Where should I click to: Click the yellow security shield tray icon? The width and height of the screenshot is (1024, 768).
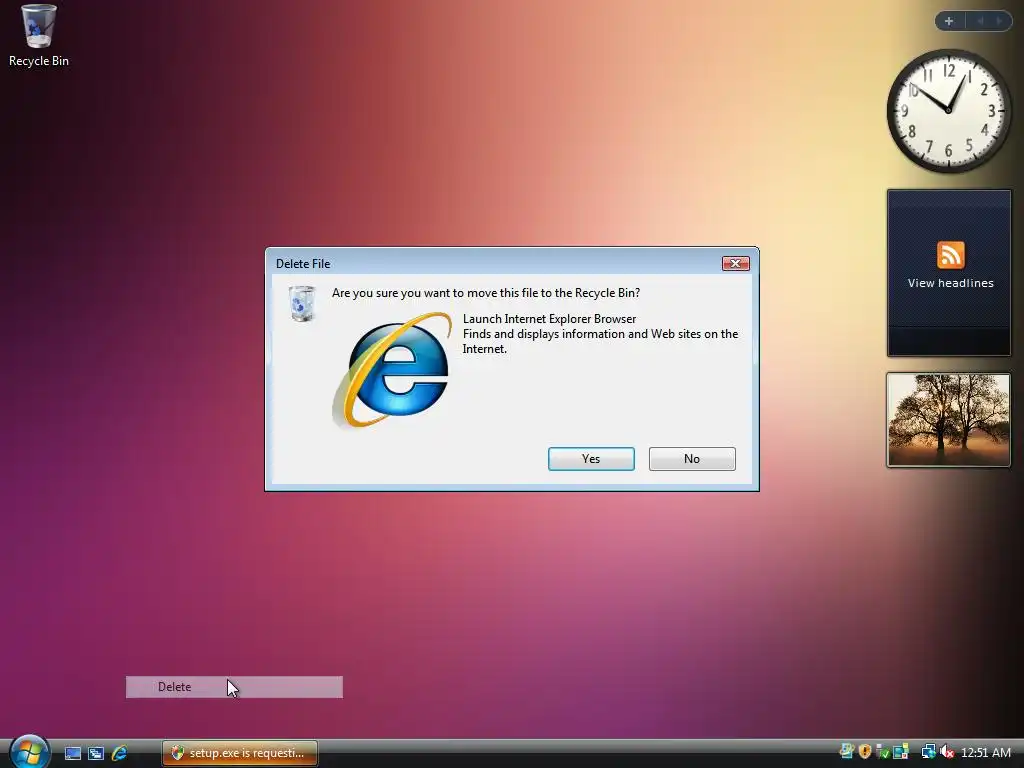pyautogui.click(x=865, y=752)
